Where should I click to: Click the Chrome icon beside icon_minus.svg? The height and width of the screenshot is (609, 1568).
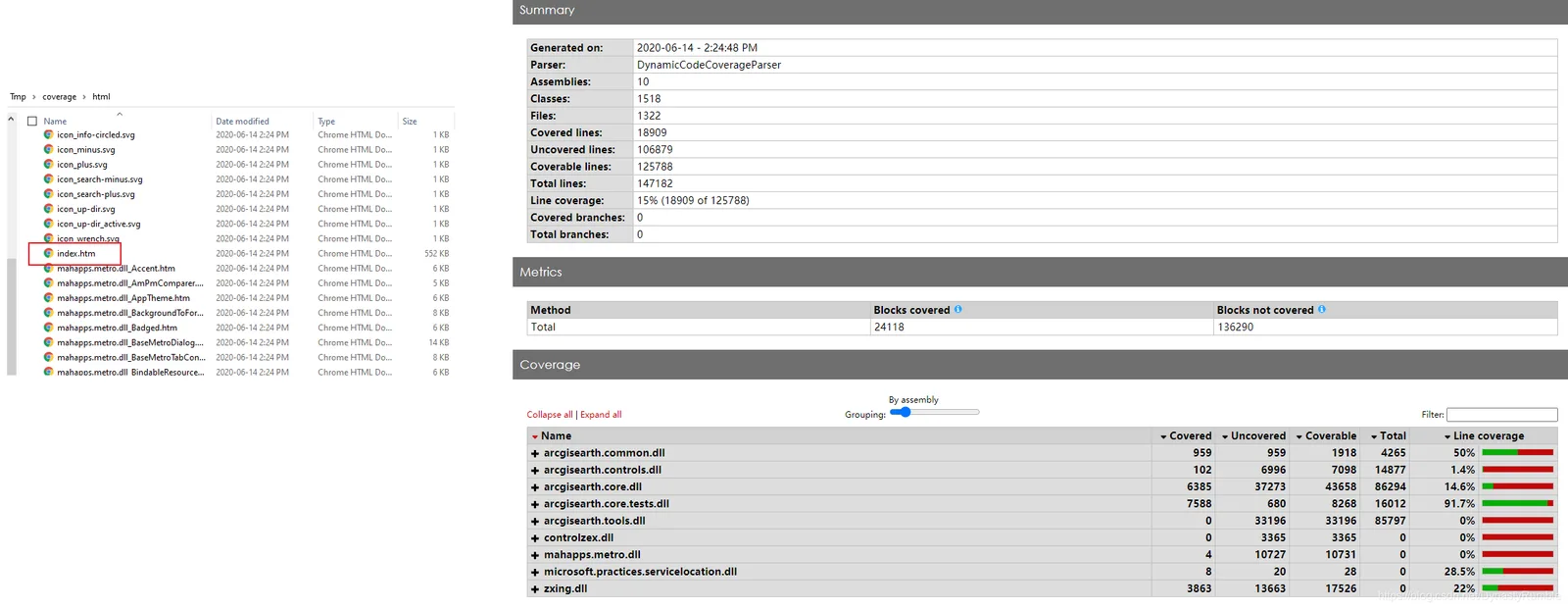(48, 149)
